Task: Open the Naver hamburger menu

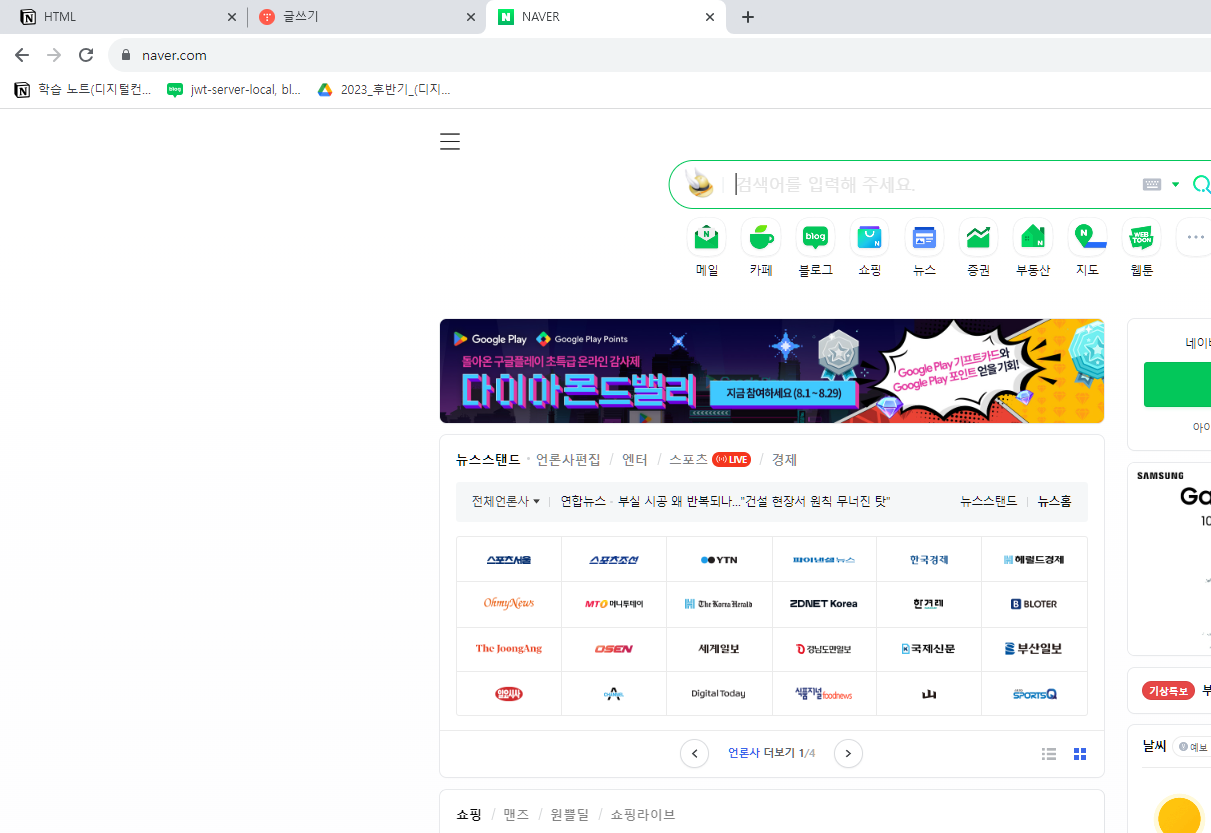Action: point(450,142)
